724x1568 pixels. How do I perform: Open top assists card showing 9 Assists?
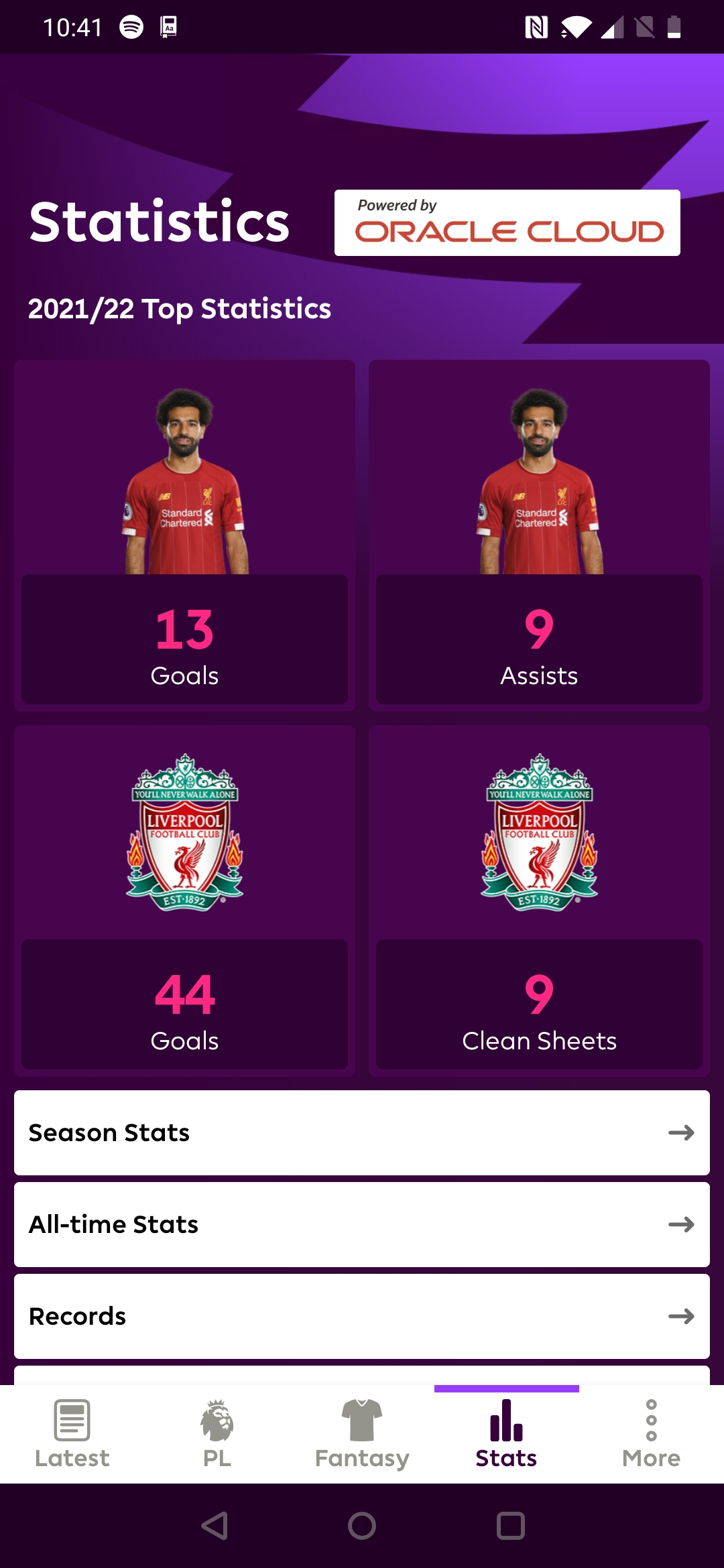[x=539, y=535]
